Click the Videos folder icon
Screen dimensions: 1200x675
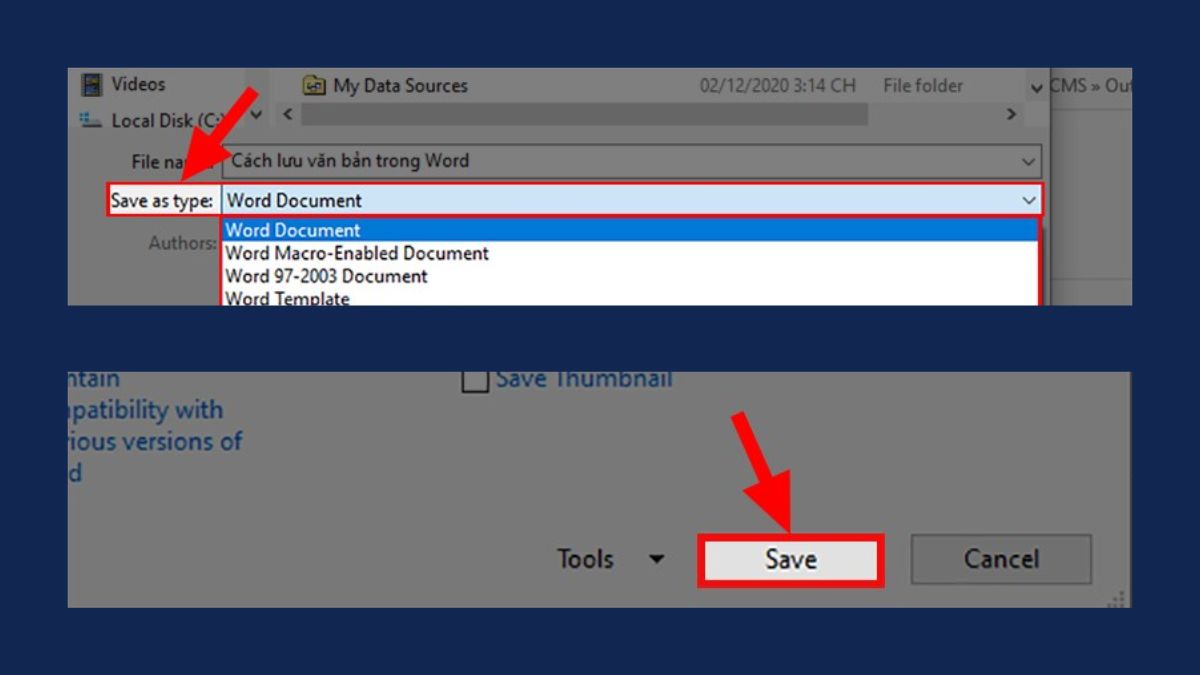92,85
